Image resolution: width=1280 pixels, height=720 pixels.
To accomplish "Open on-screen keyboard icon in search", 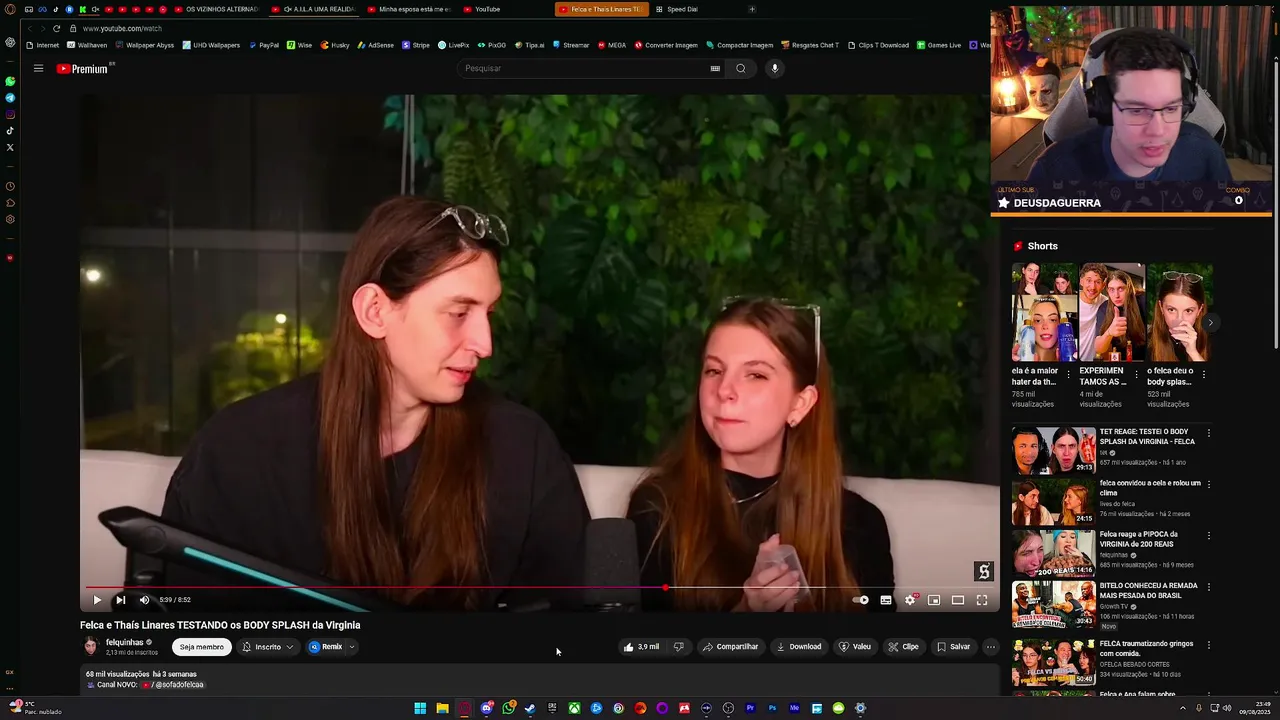I will click(715, 68).
